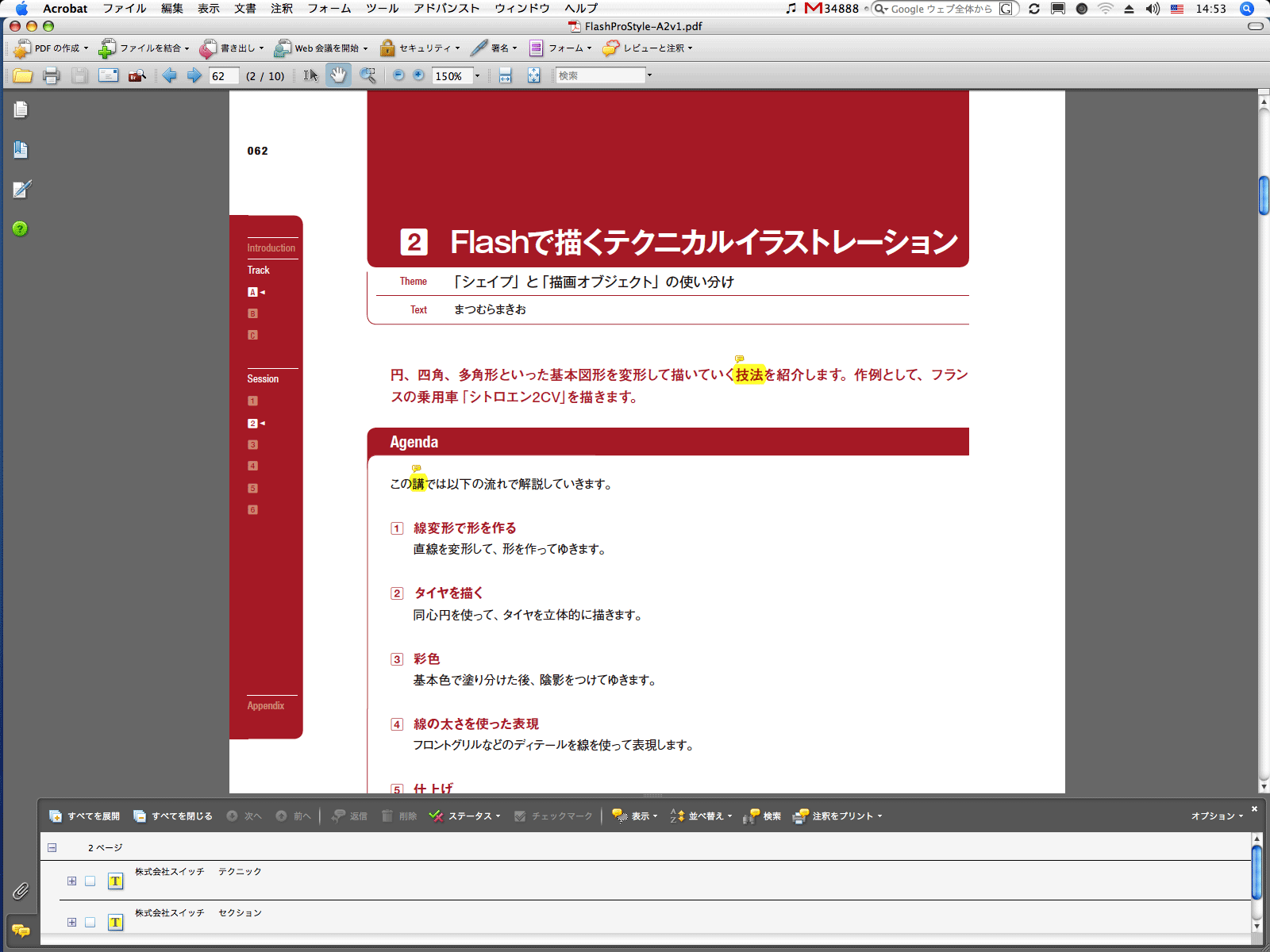Open the ファイル menu
Image resolution: width=1270 pixels, height=952 pixels.
pos(125,9)
